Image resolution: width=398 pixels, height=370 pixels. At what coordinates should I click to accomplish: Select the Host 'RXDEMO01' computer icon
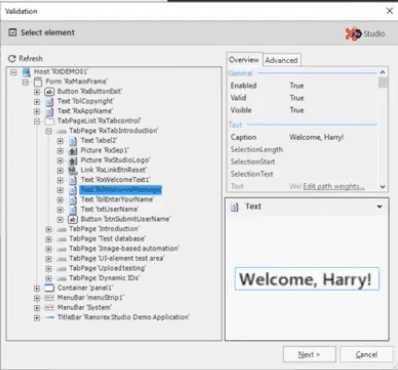(26, 72)
